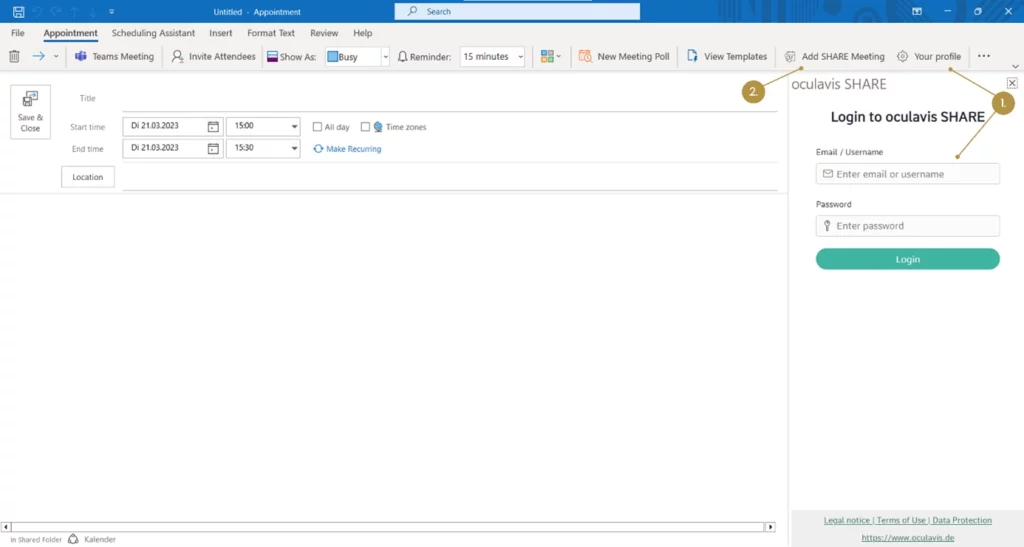Screen dimensions: 1024x547
Task: Click the horizontal scrollbar left arrow
Action: 6,527
